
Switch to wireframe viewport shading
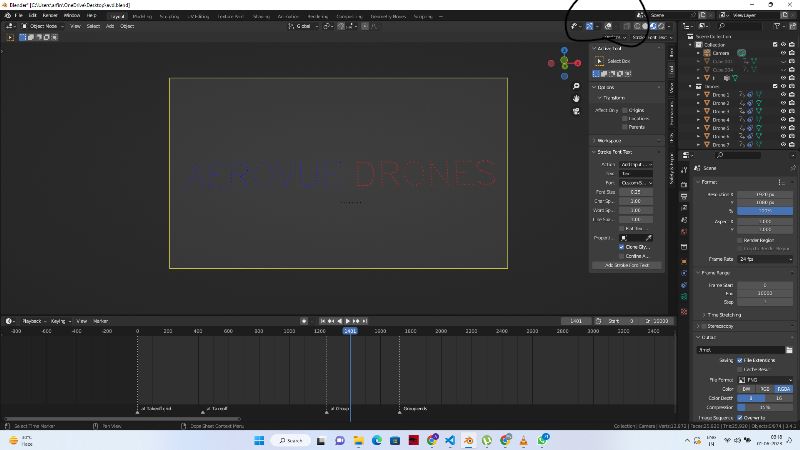point(637,26)
